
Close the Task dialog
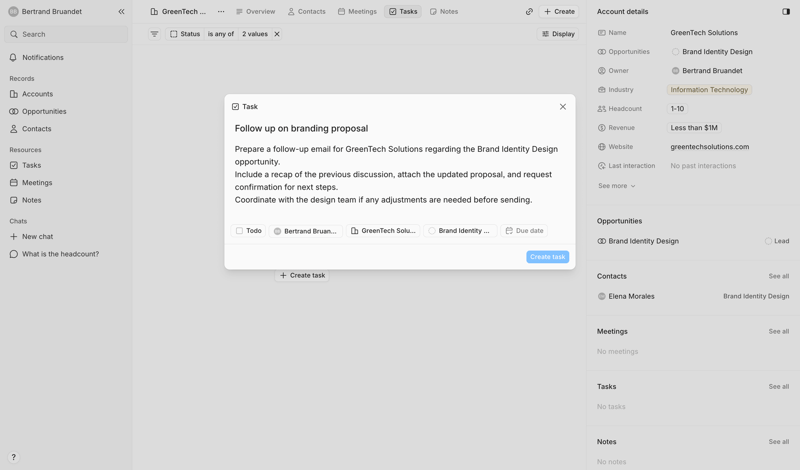coord(563,107)
